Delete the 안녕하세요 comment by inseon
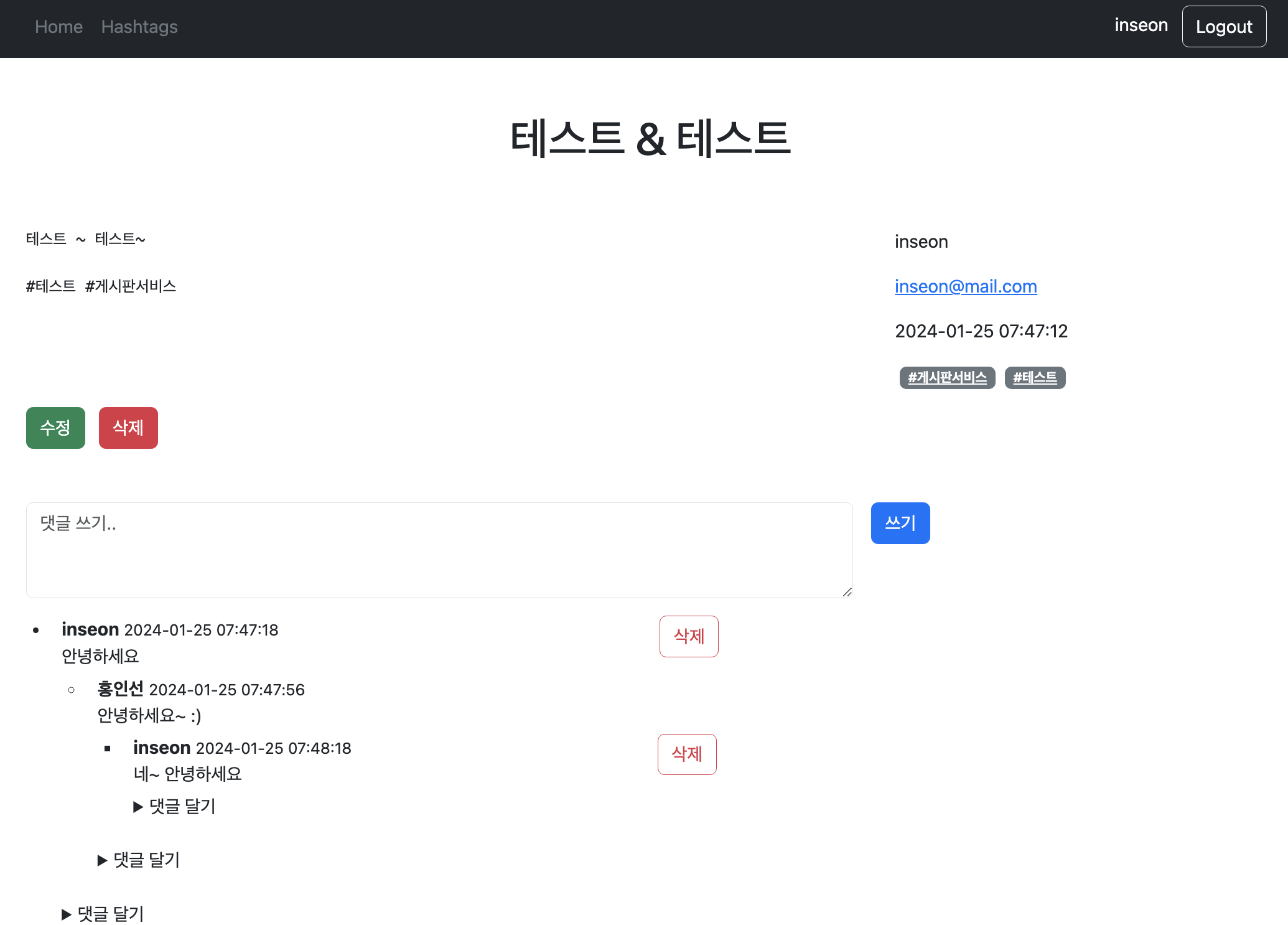 click(x=688, y=636)
